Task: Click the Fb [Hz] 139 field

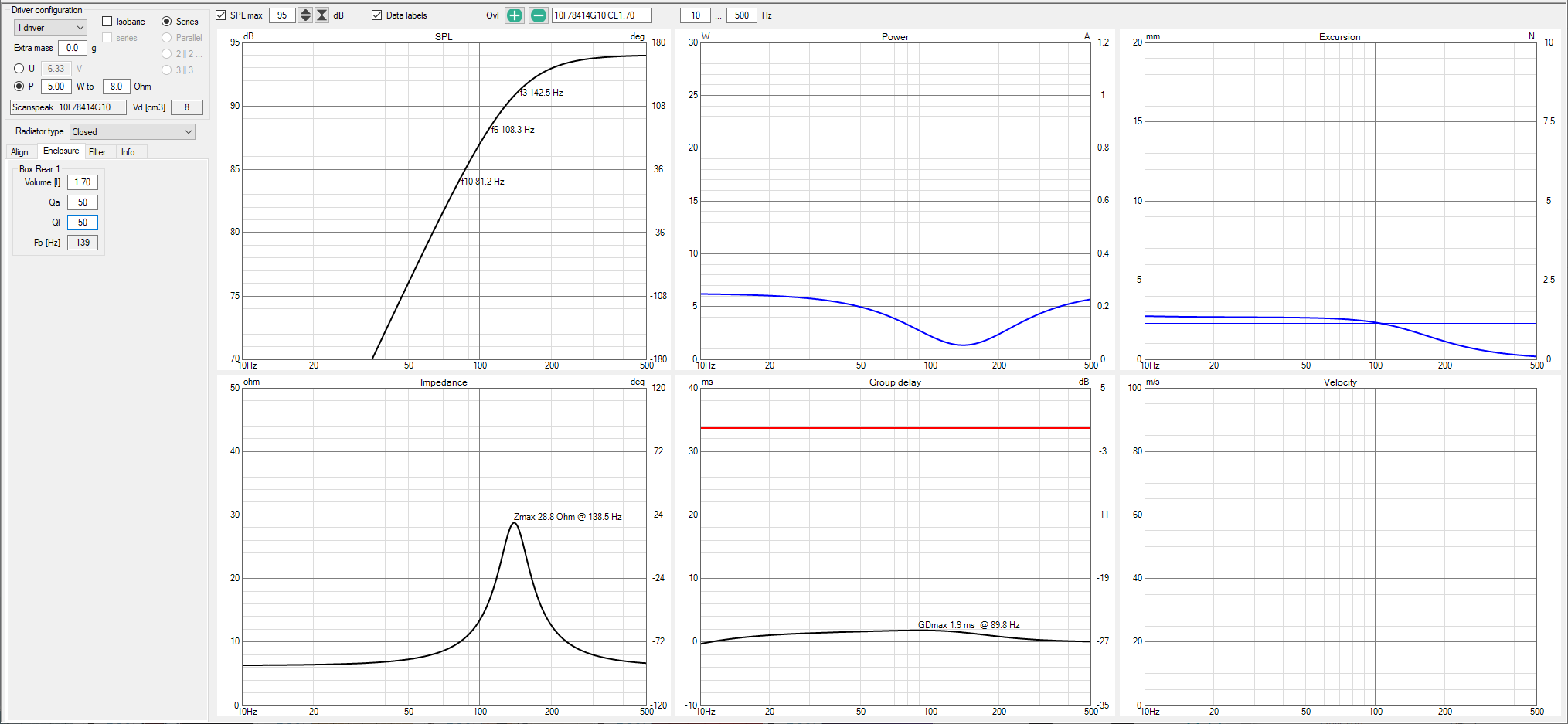Action: pos(83,243)
